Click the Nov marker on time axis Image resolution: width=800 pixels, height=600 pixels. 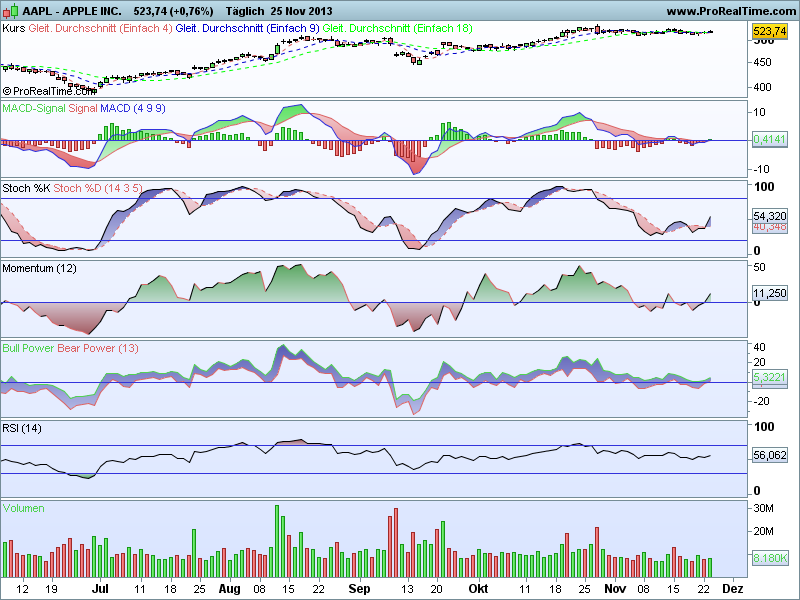pos(615,589)
